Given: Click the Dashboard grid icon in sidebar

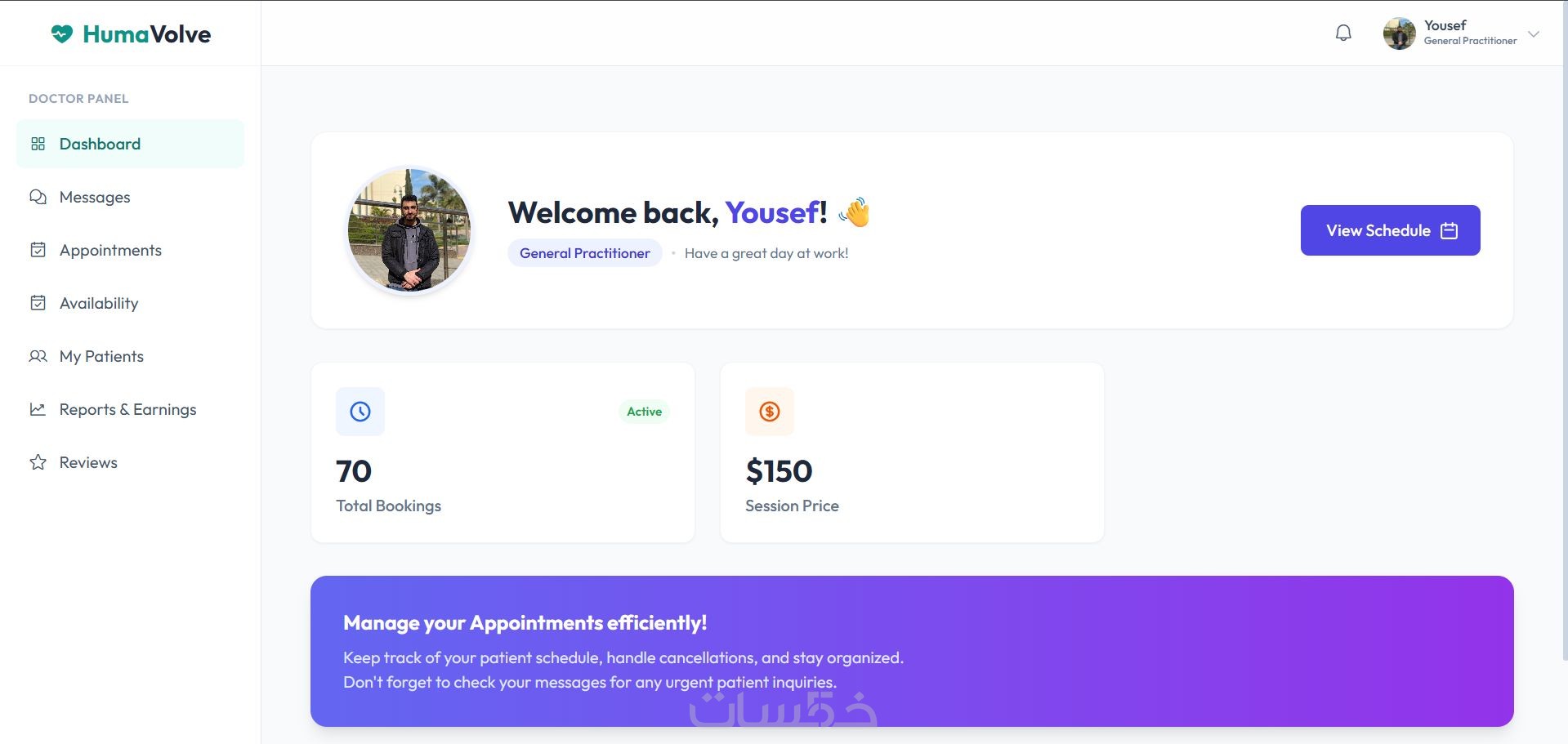Looking at the screenshot, I should [38, 145].
